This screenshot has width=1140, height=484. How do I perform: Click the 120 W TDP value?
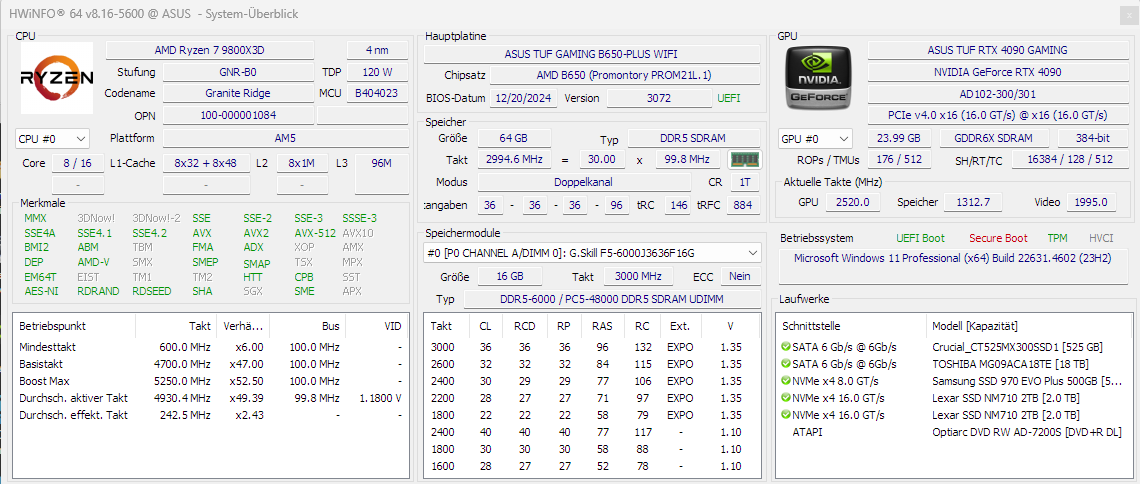point(377,72)
